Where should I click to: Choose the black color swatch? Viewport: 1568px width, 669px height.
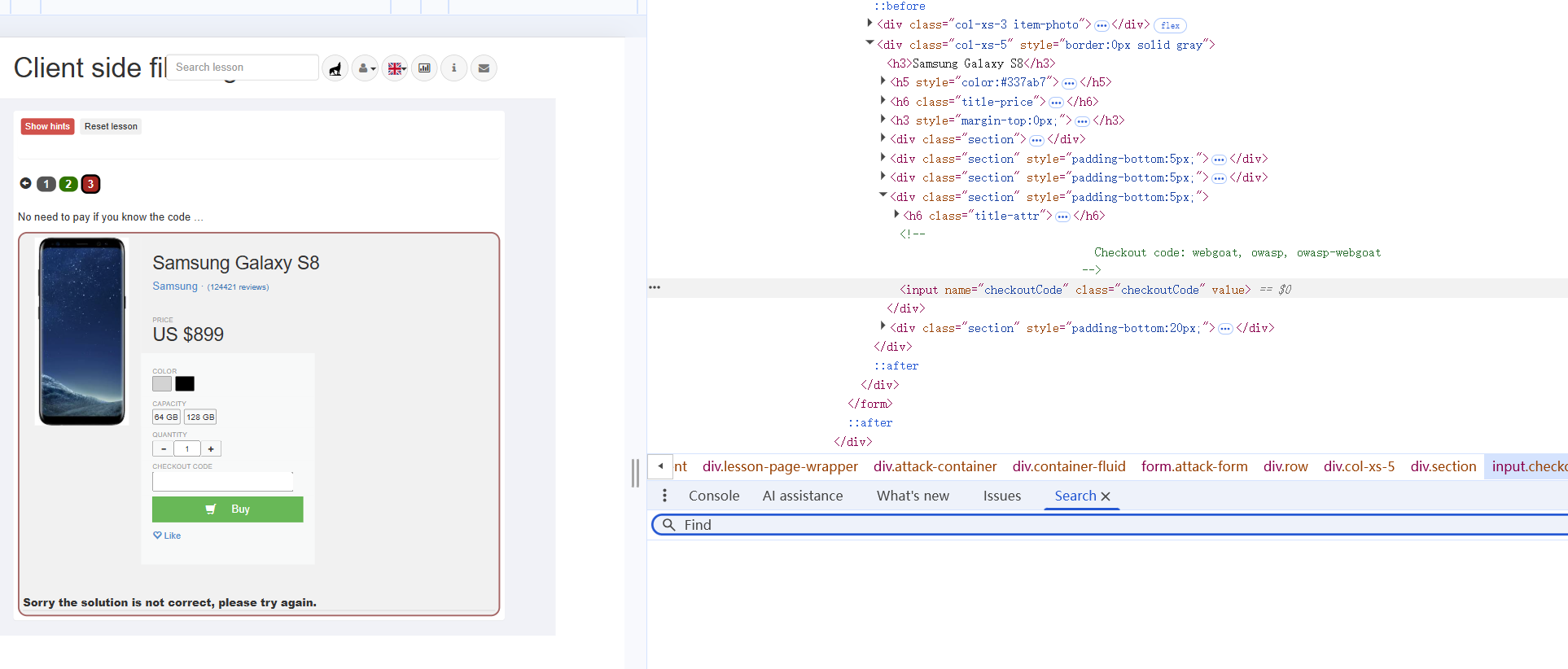185,384
